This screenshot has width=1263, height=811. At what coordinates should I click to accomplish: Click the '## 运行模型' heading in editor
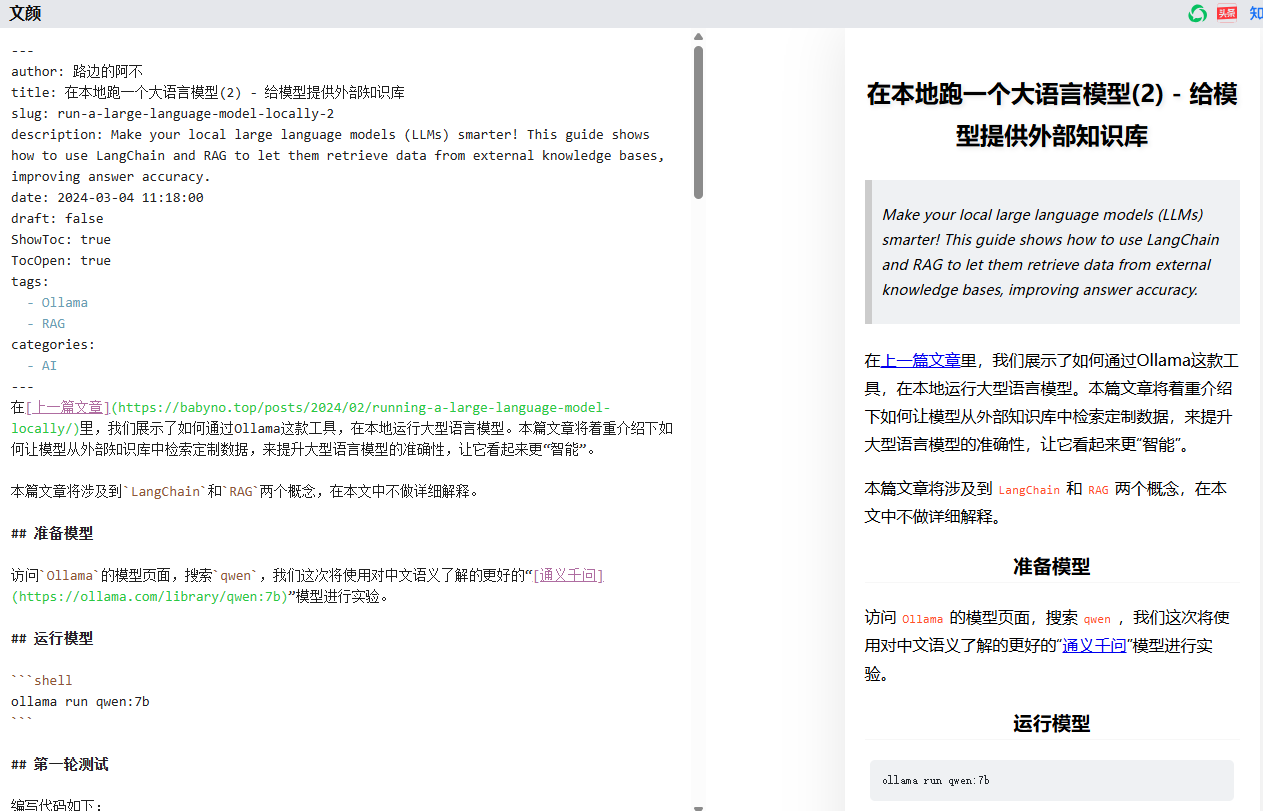[52, 639]
